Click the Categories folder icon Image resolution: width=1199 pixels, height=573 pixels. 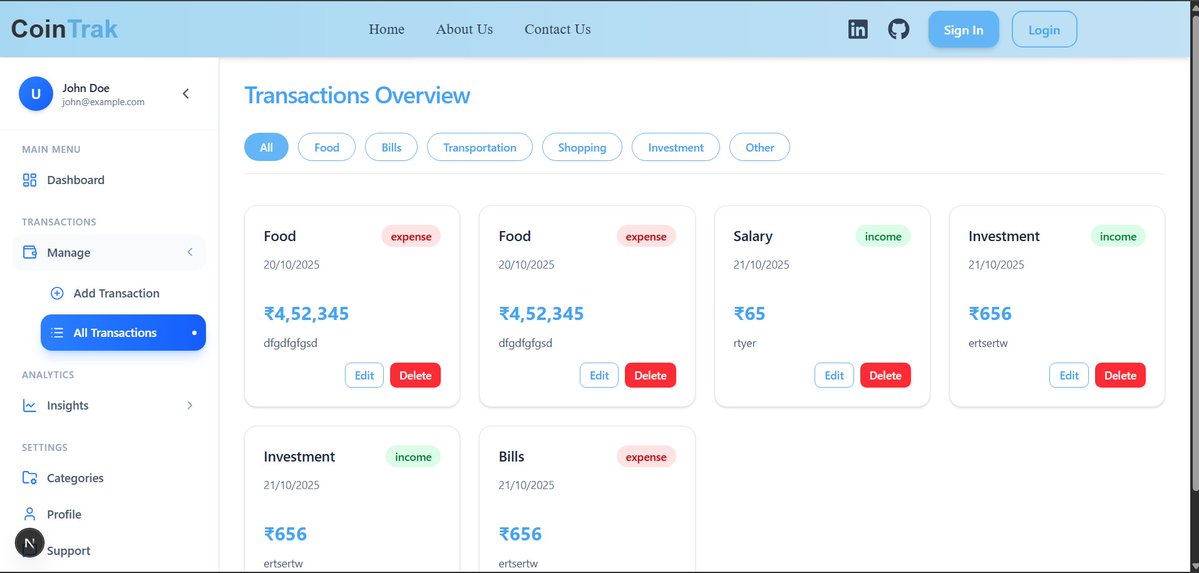pos(30,478)
